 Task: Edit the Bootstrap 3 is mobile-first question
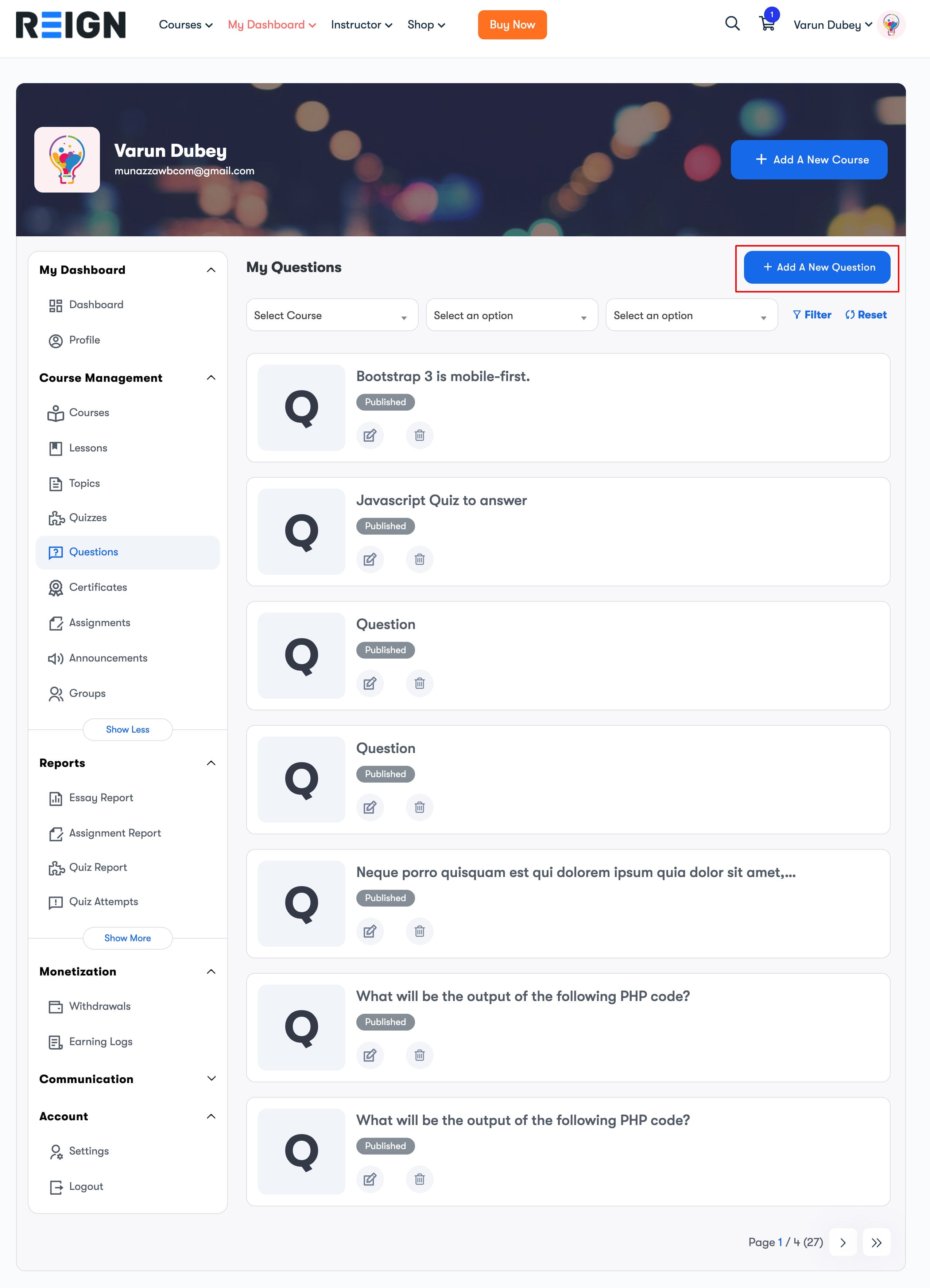tap(370, 435)
